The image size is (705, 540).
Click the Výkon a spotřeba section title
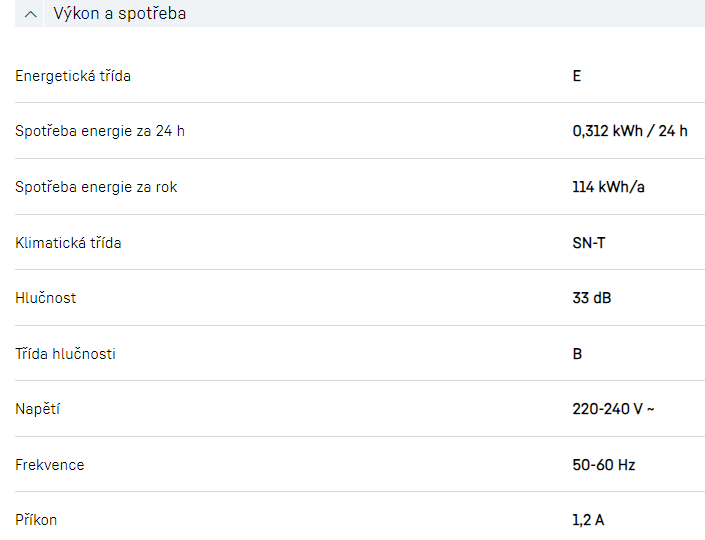click(x=119, y=14)
